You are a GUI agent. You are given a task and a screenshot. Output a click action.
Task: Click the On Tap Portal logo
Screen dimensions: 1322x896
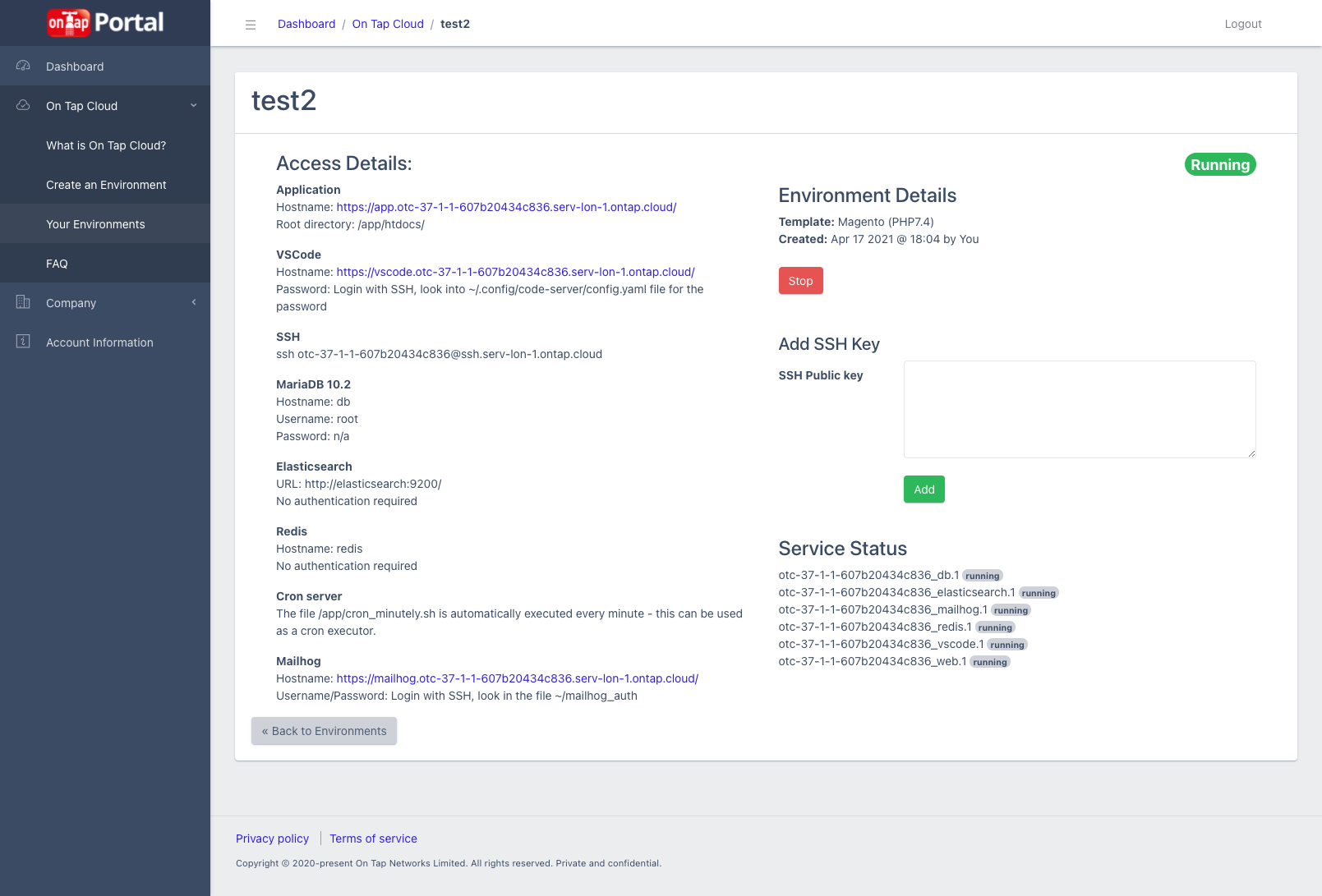click(105, 22)
